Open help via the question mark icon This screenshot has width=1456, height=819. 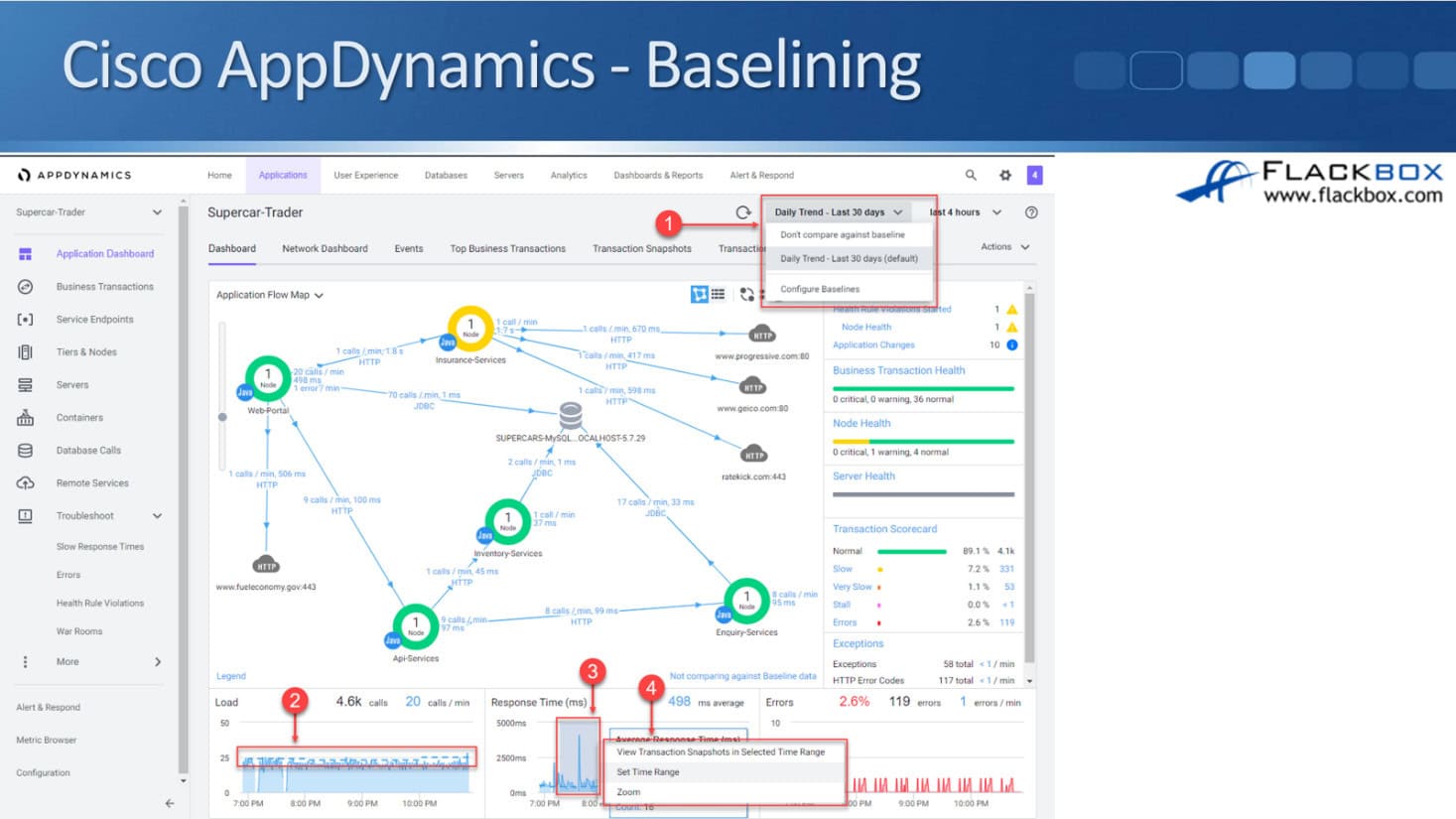1031,212
